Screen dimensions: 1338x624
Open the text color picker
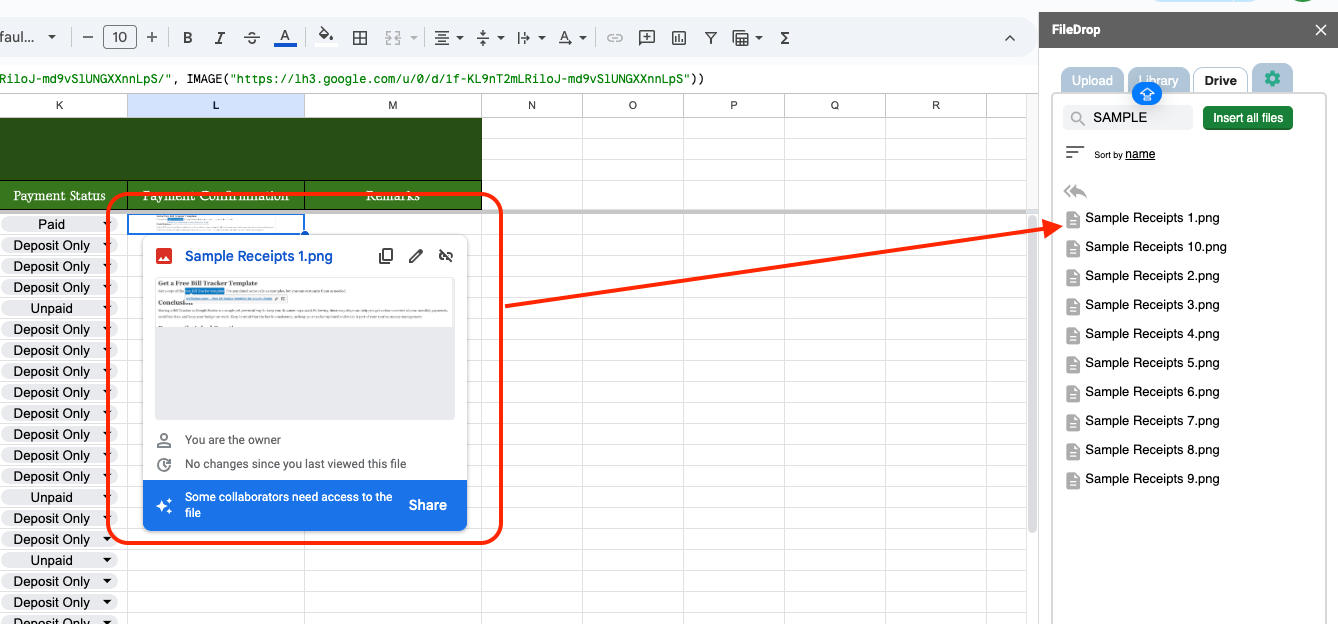click(285, 38)
